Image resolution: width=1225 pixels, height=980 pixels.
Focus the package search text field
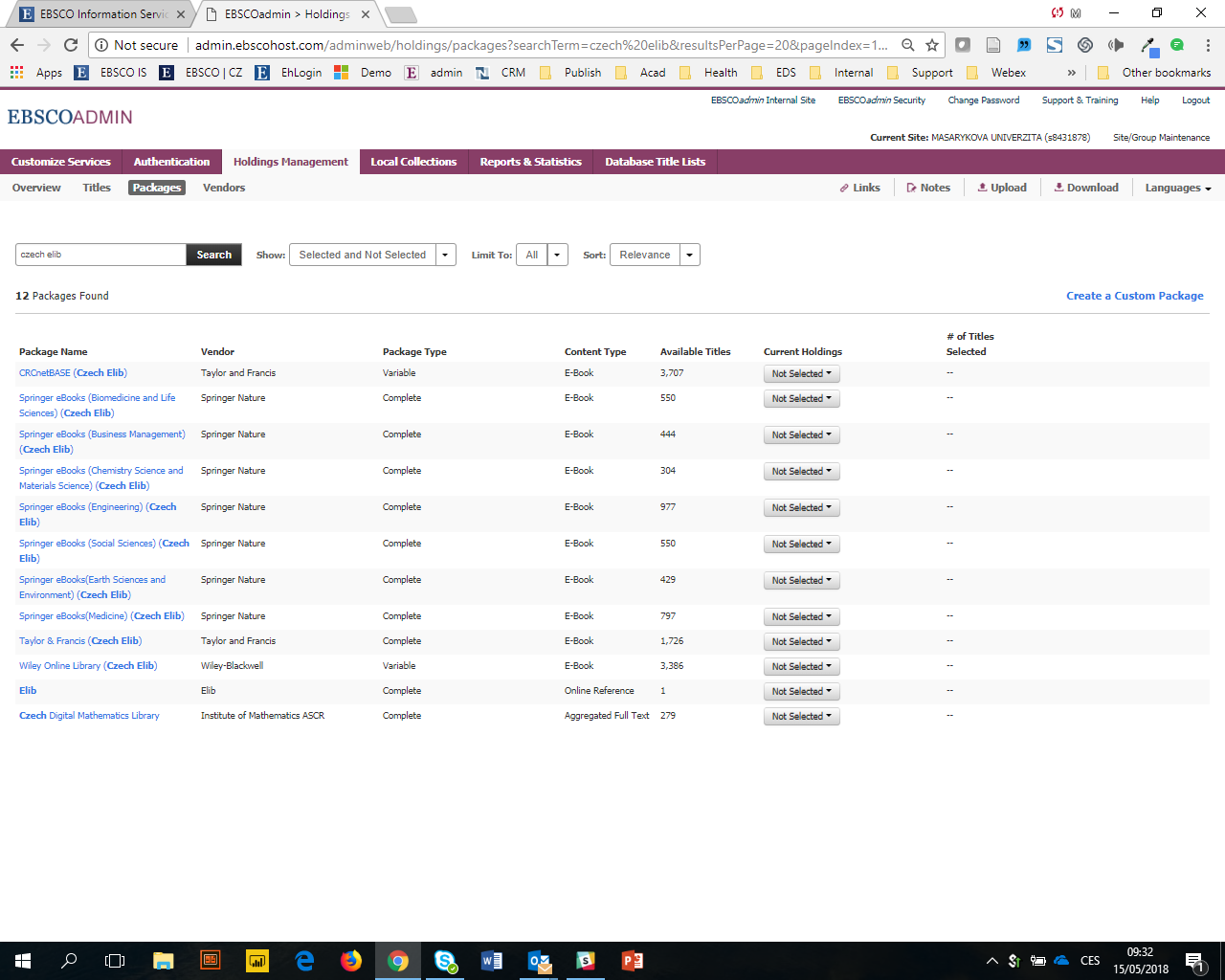coord(100,255)
